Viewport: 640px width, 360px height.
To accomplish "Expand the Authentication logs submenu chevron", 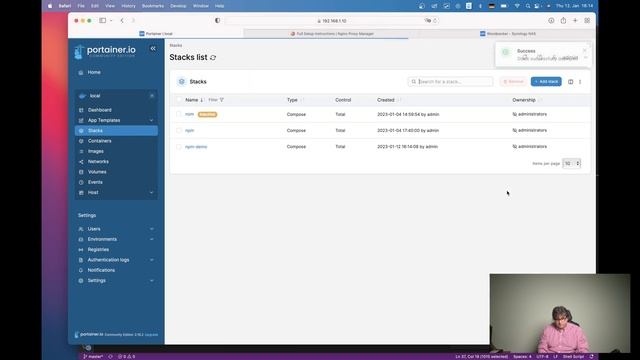I will (x=151, y=260).
